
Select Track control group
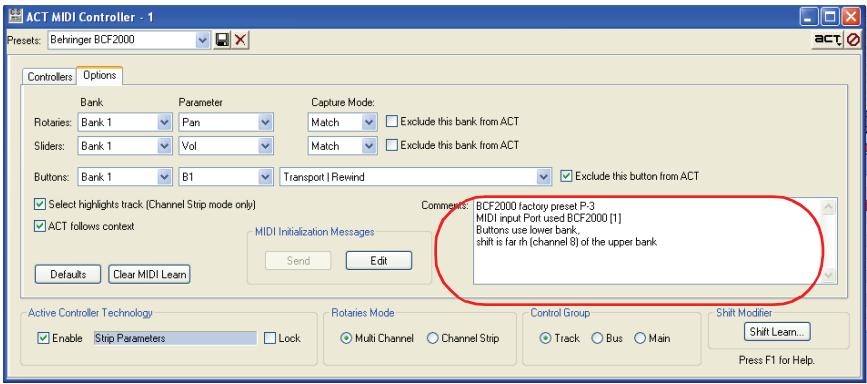(x=545, y=338)
